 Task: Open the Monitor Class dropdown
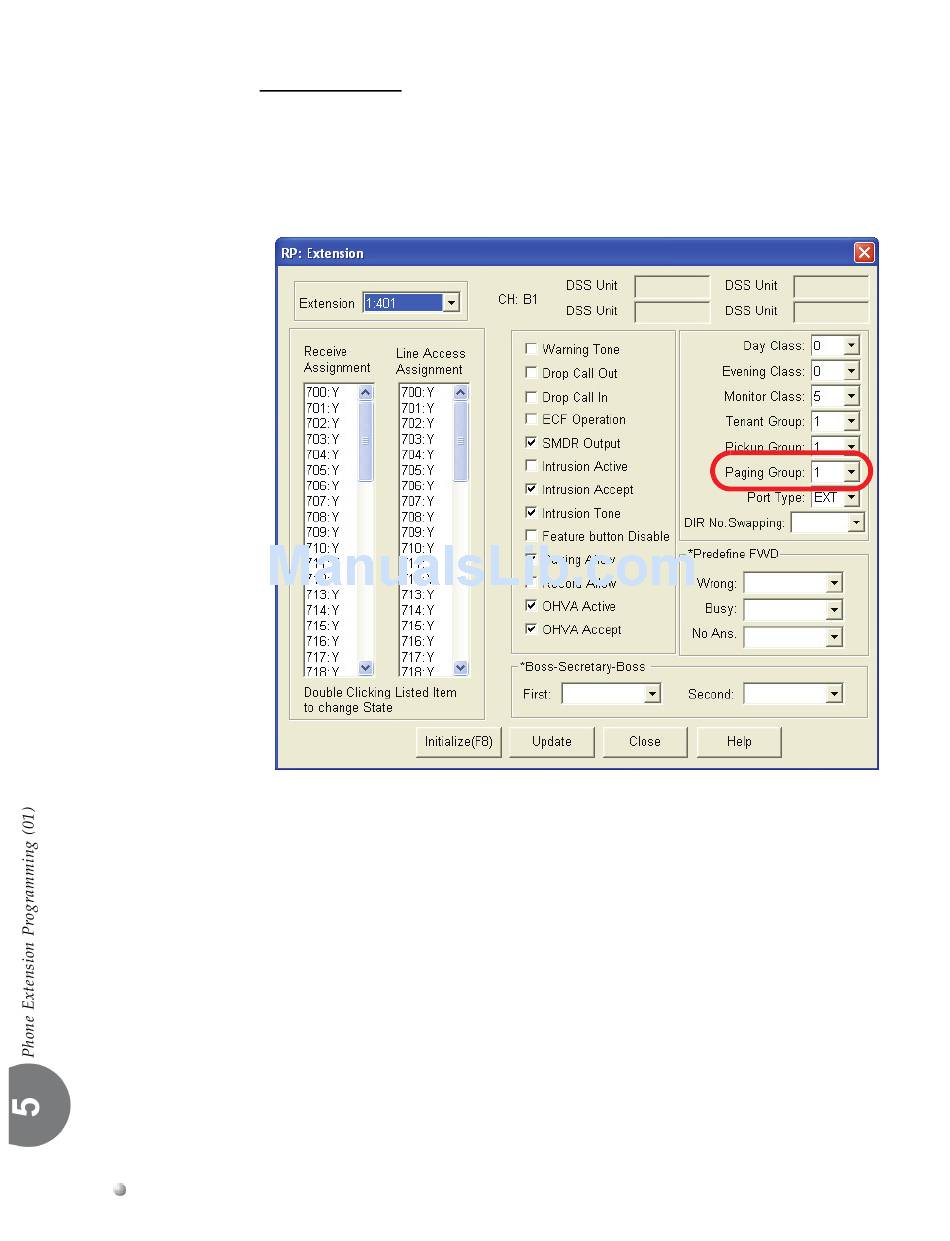[851, 397]
